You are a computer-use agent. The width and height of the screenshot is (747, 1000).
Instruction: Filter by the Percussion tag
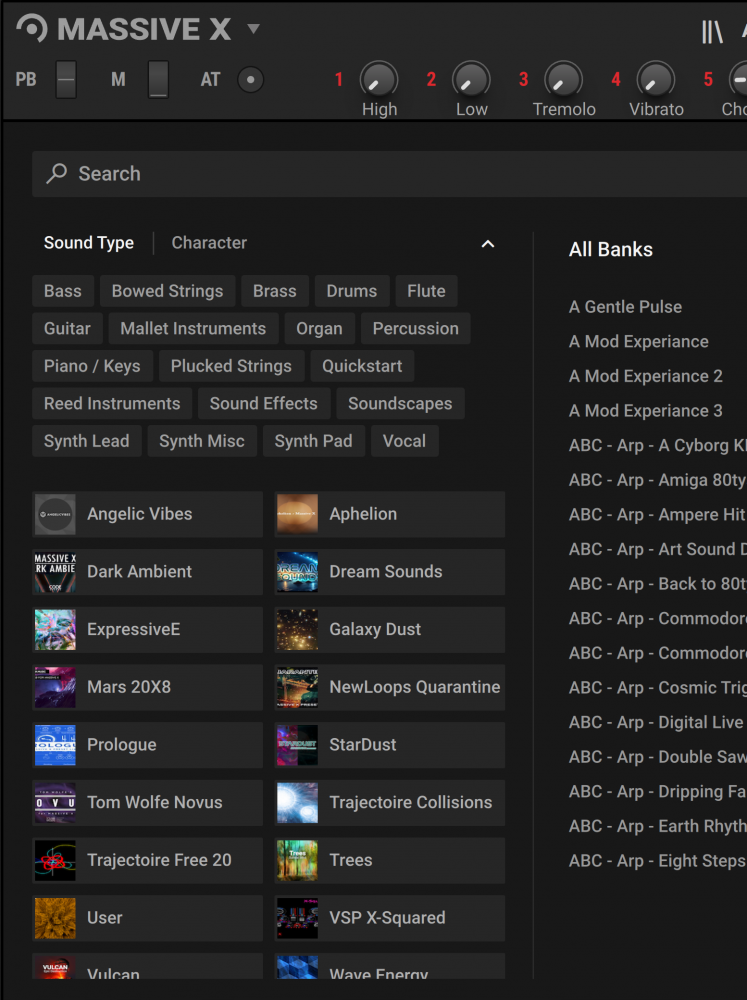(x=415, y=328)
